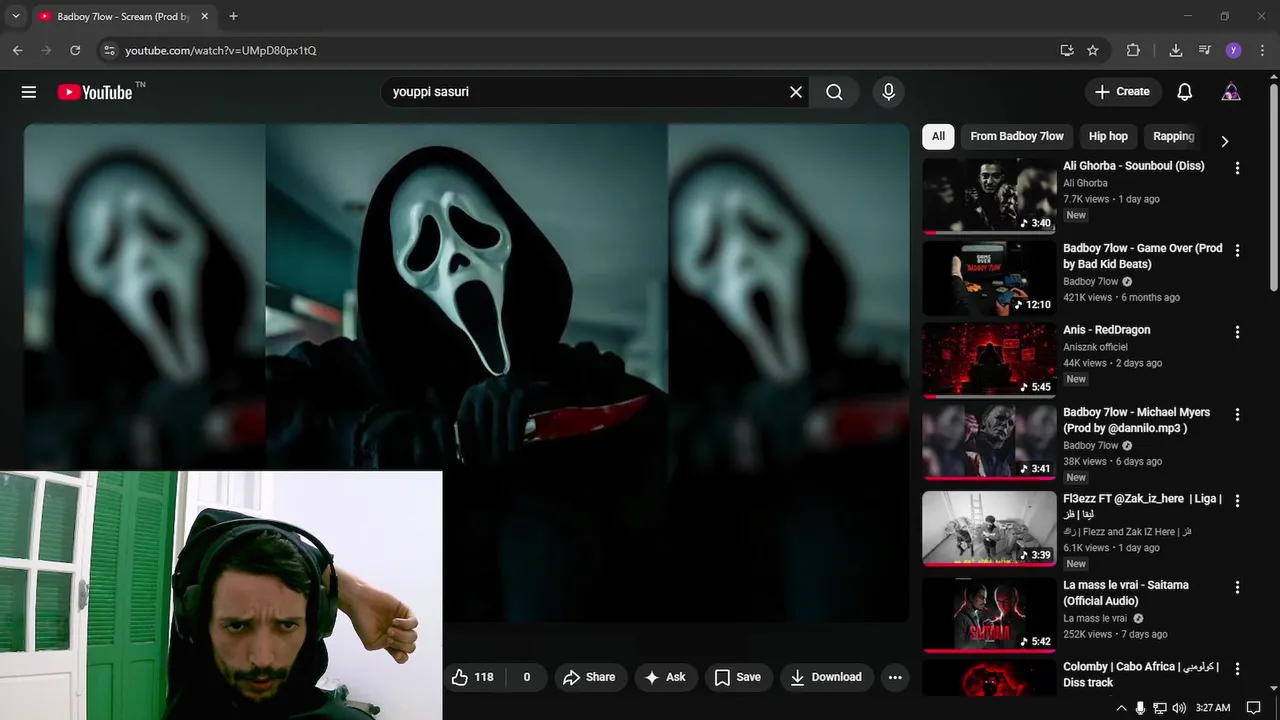Open the Create menu
This screenshot has width=1280, height=720.
pos(1123,91)
